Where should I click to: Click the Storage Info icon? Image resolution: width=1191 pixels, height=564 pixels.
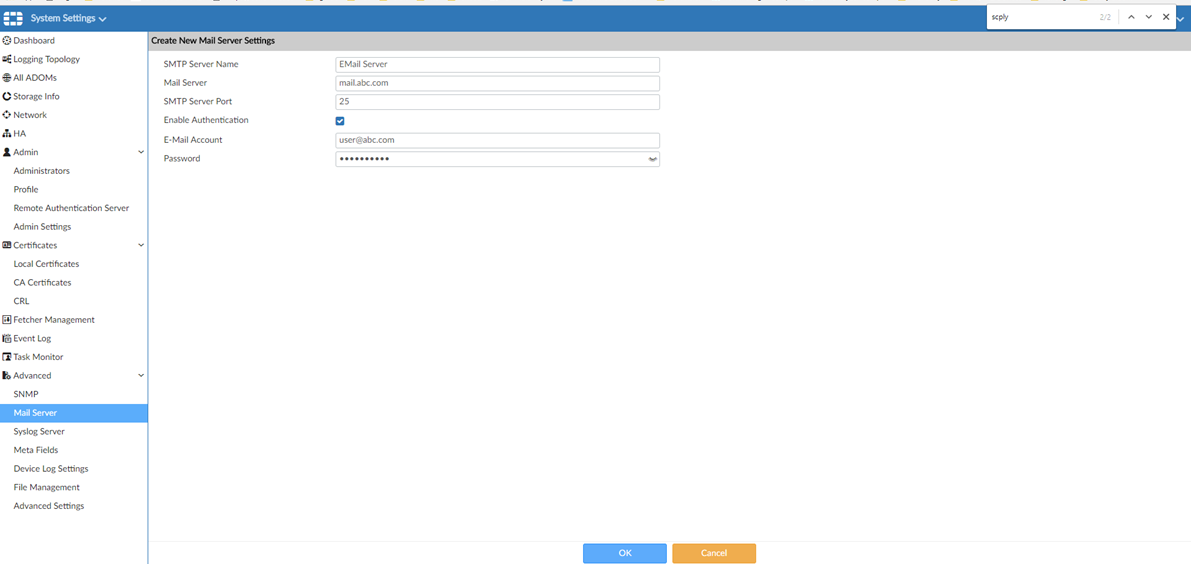click(7, 97)
